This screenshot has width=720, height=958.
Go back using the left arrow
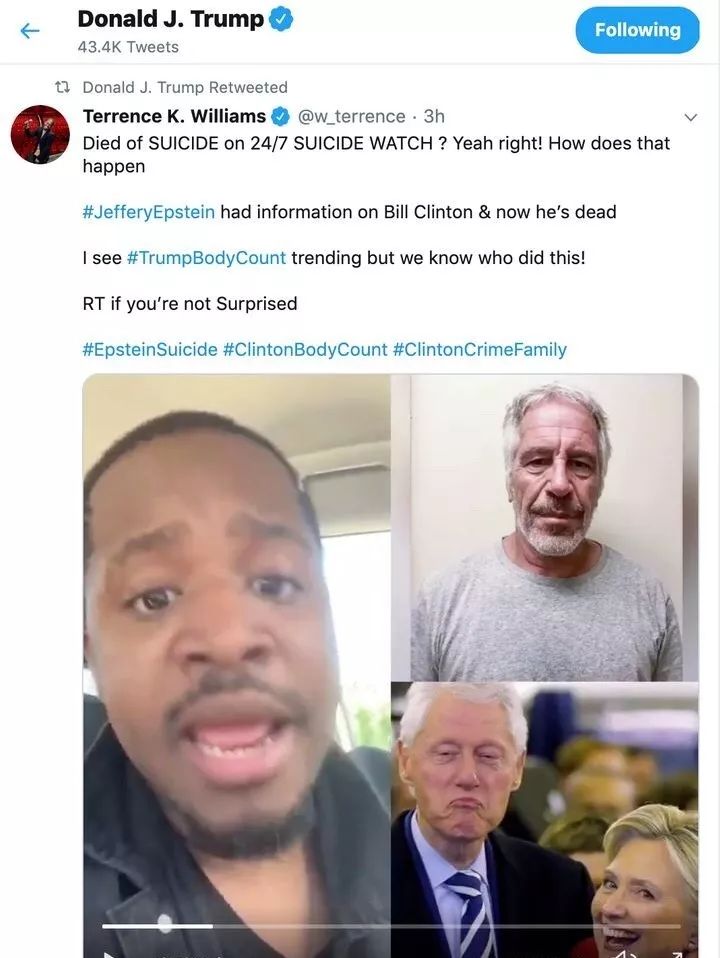pos(29,30)
